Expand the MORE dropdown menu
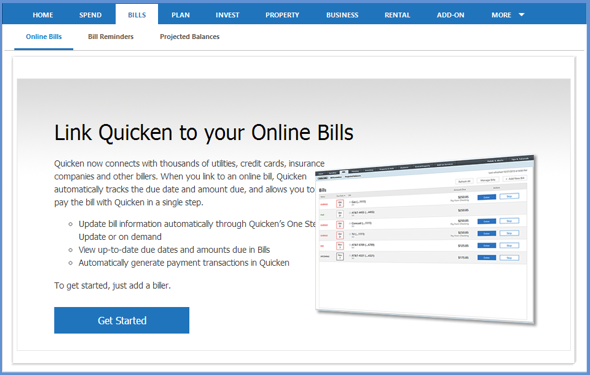 click(508, 15)
